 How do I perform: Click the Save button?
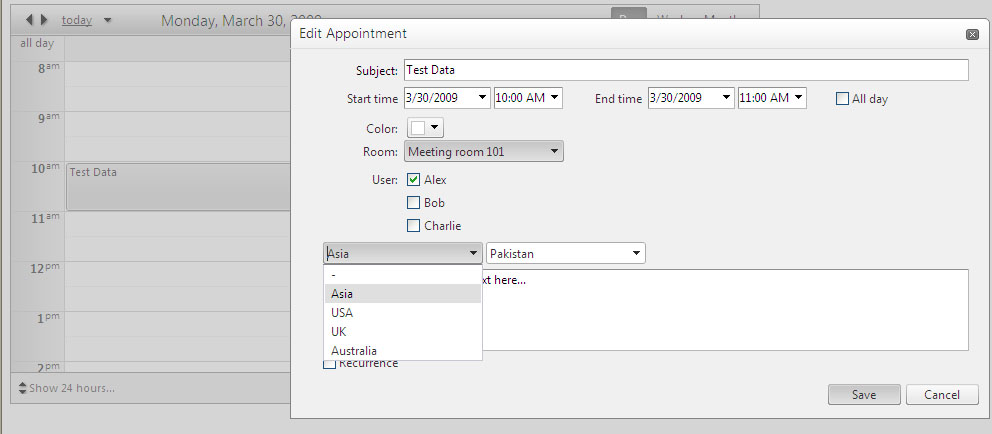point(864,395)
